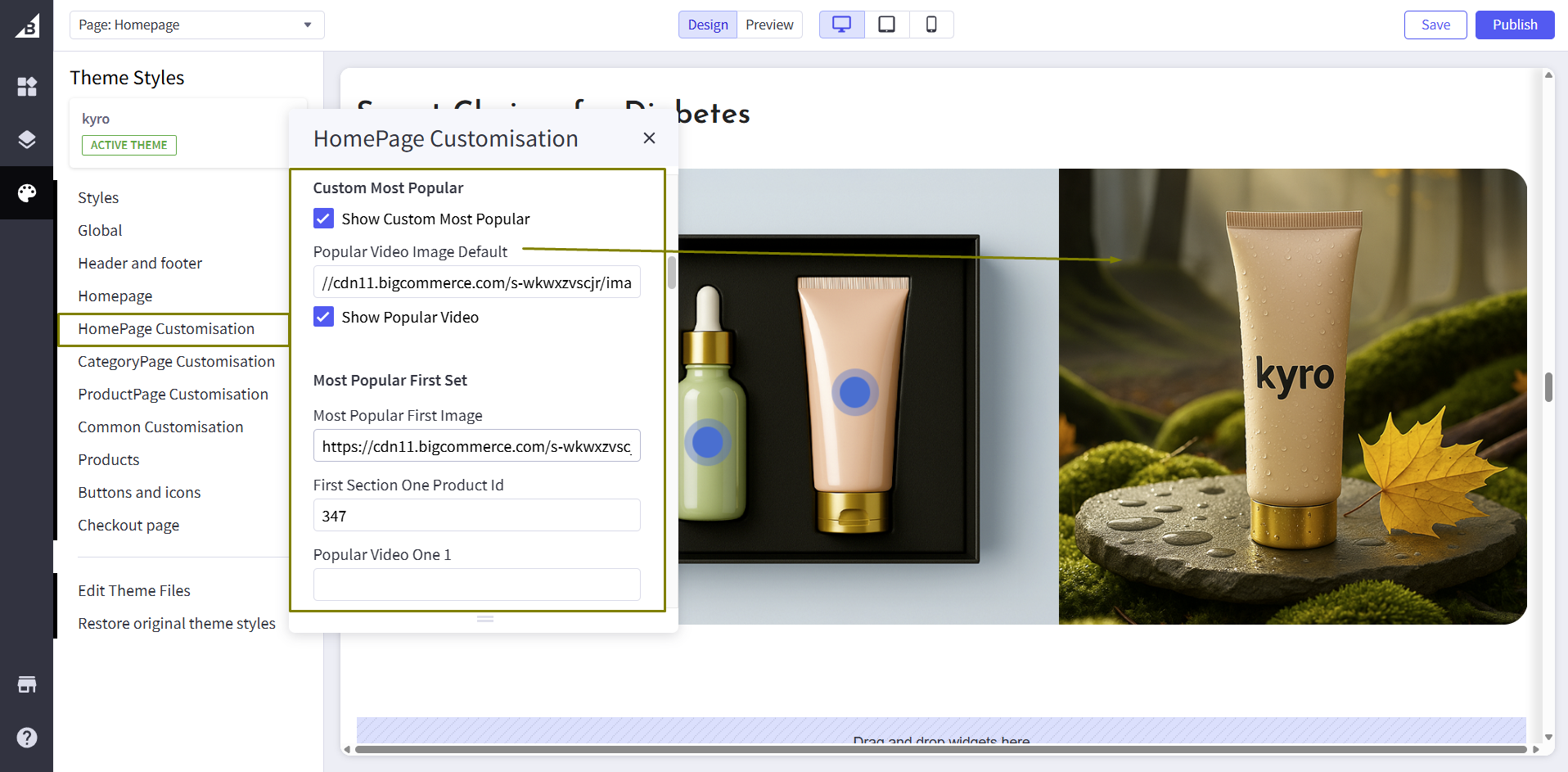Switch to tablet viewport icon

[886, 25]
